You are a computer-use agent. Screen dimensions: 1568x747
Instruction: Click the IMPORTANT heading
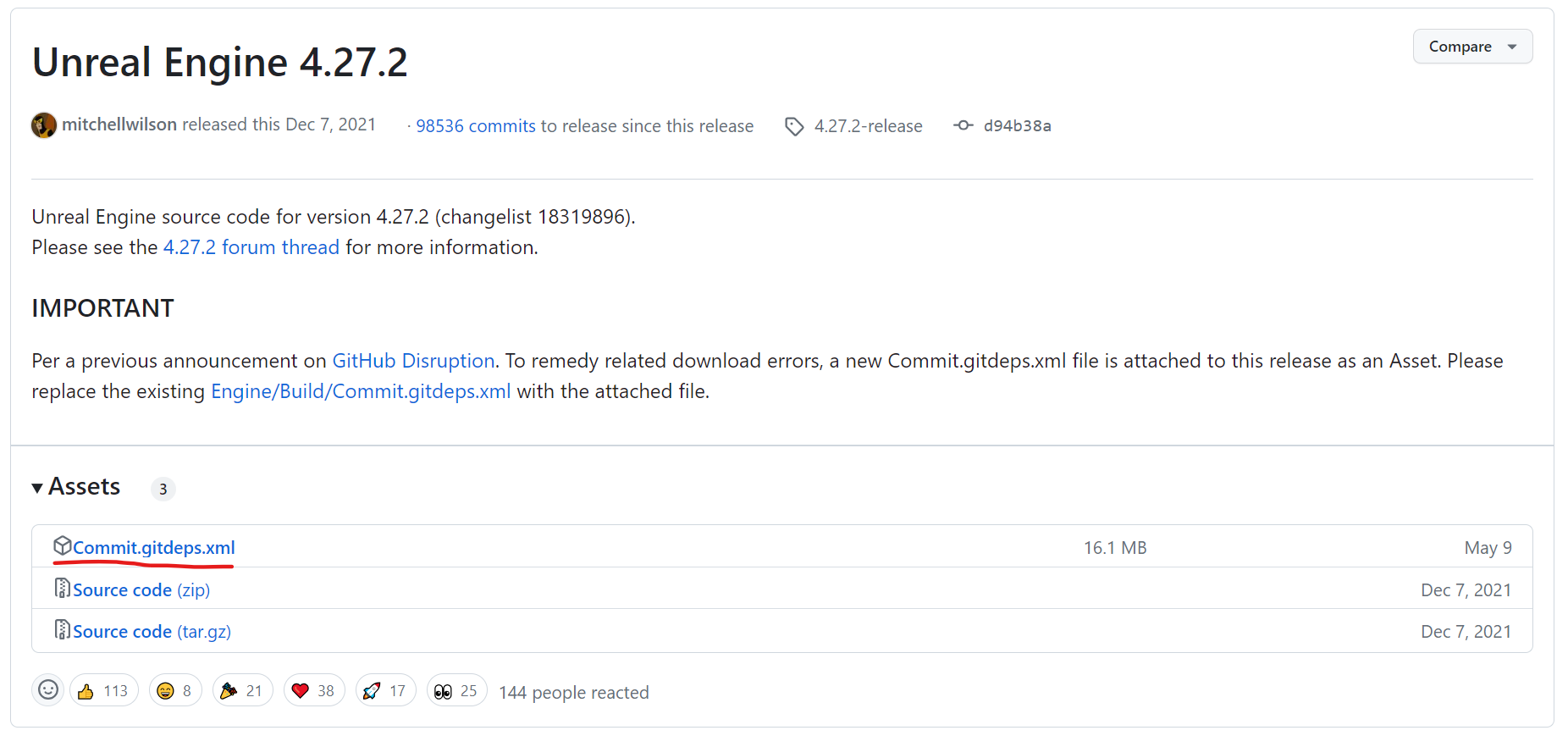pyautogui.click(x=103, y=308)
